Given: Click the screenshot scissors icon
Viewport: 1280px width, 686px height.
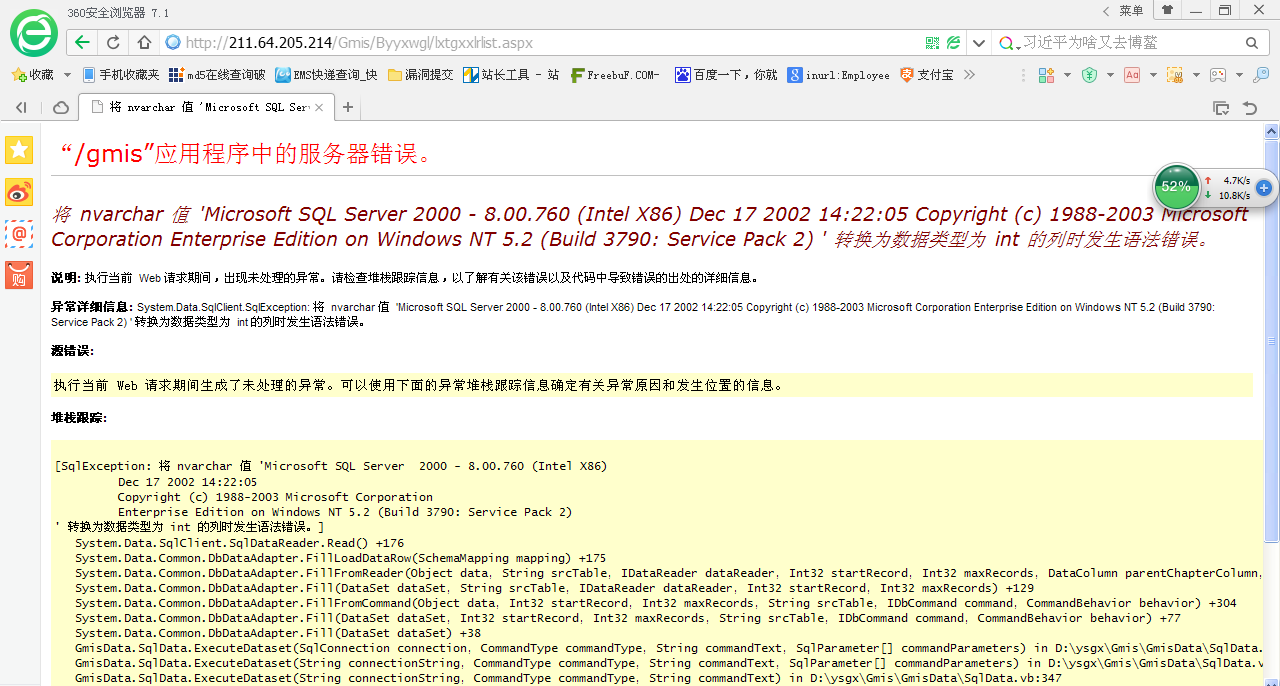Looking at the screenshot, I should click(1175, 75).
